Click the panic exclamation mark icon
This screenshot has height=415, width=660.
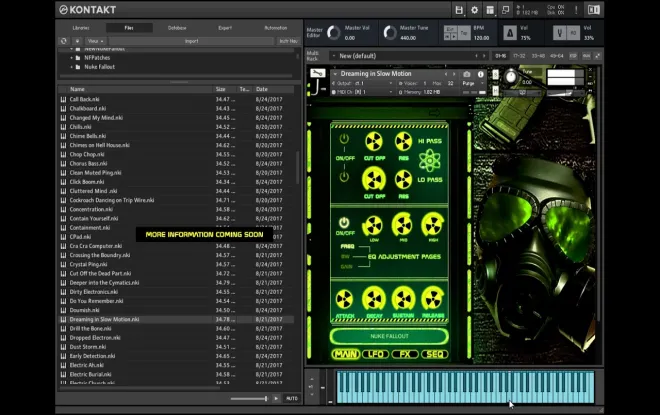click(x=576, y=10)
